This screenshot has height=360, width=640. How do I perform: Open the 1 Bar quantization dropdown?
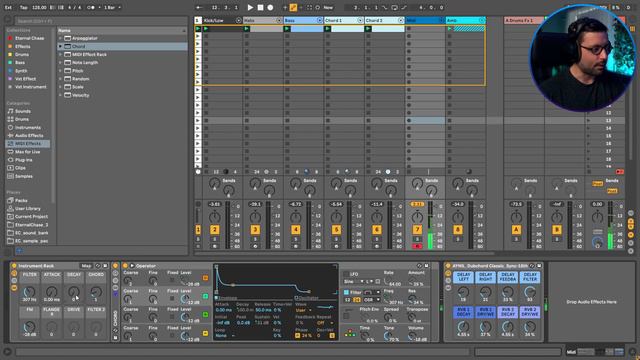pos(112,7)
